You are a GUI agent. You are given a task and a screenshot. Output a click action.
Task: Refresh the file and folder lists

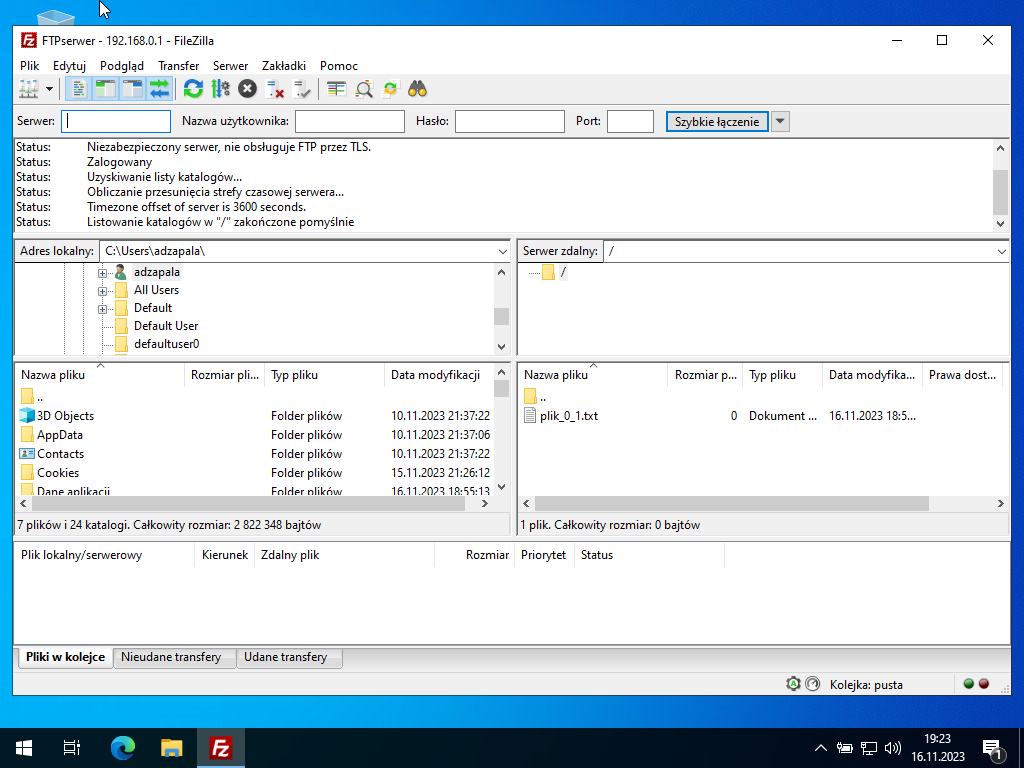[193, 89]
